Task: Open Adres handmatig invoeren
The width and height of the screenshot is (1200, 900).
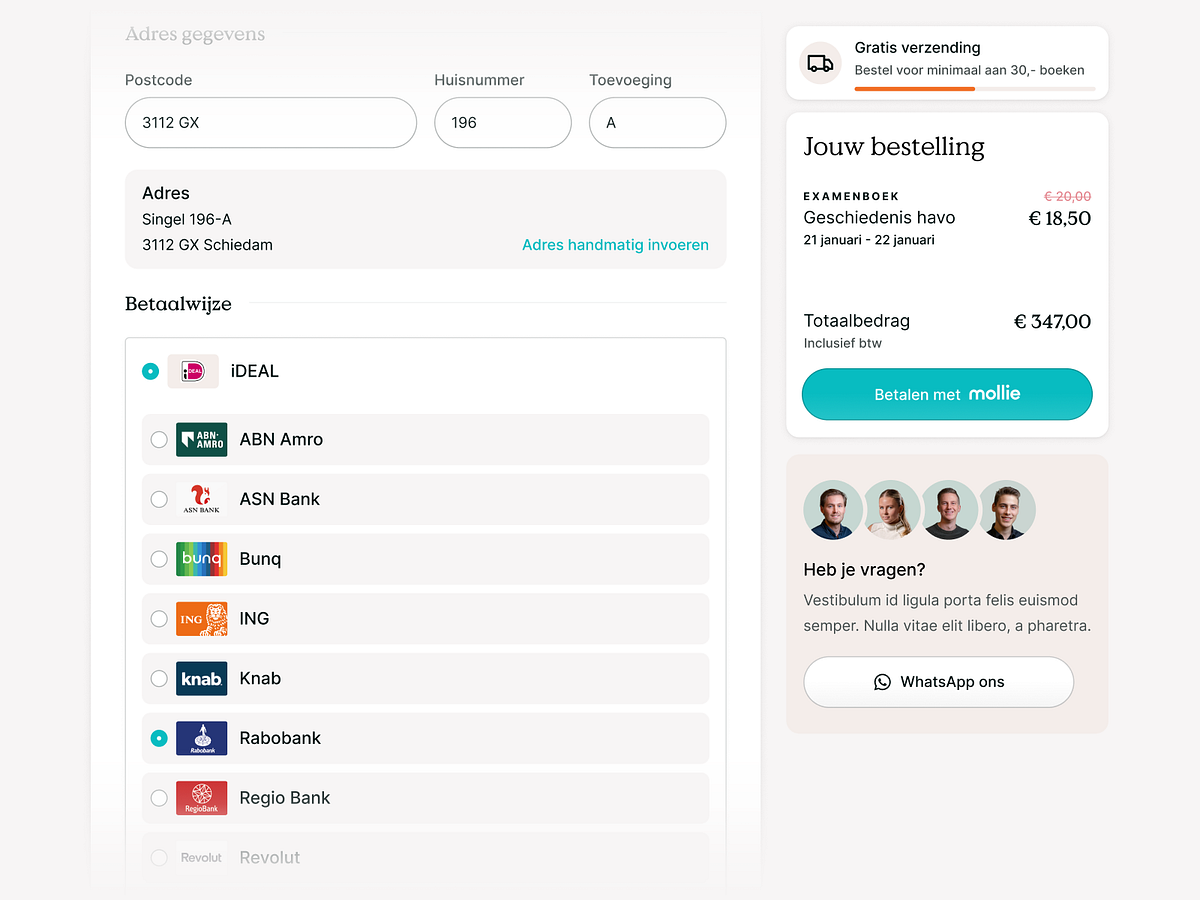Action: pyautogui.click(x=615, y=244)
